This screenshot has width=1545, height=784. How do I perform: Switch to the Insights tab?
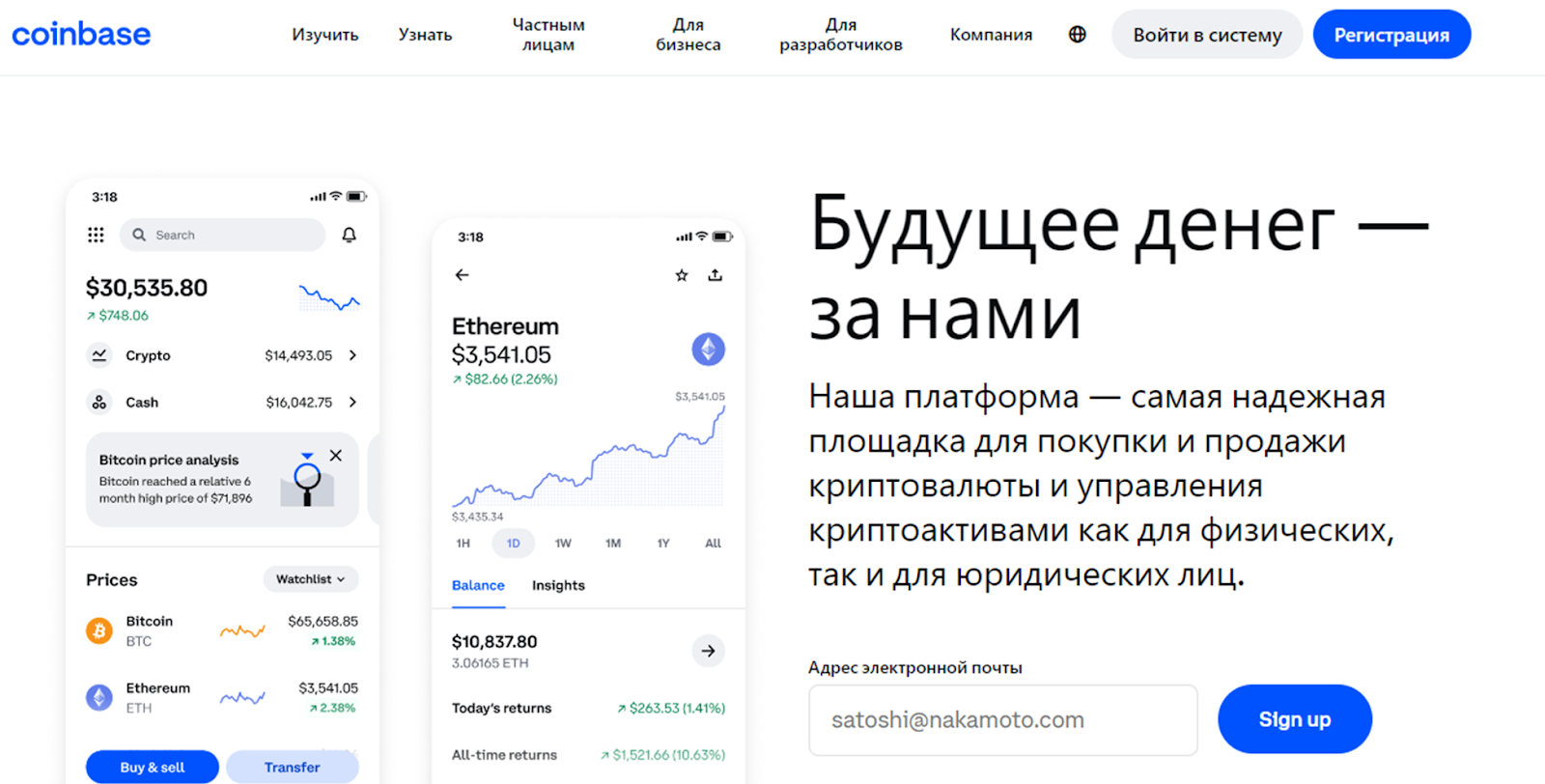(558, 585)
